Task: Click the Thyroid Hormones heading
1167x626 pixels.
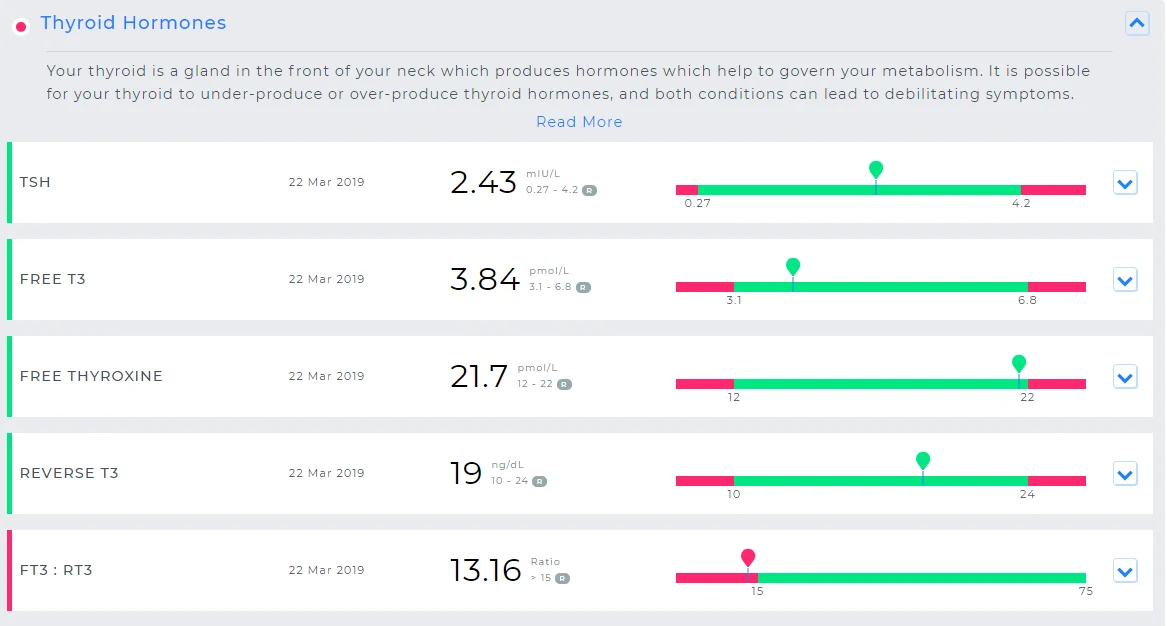Action: pyautogui.click(x=133, y=23)
